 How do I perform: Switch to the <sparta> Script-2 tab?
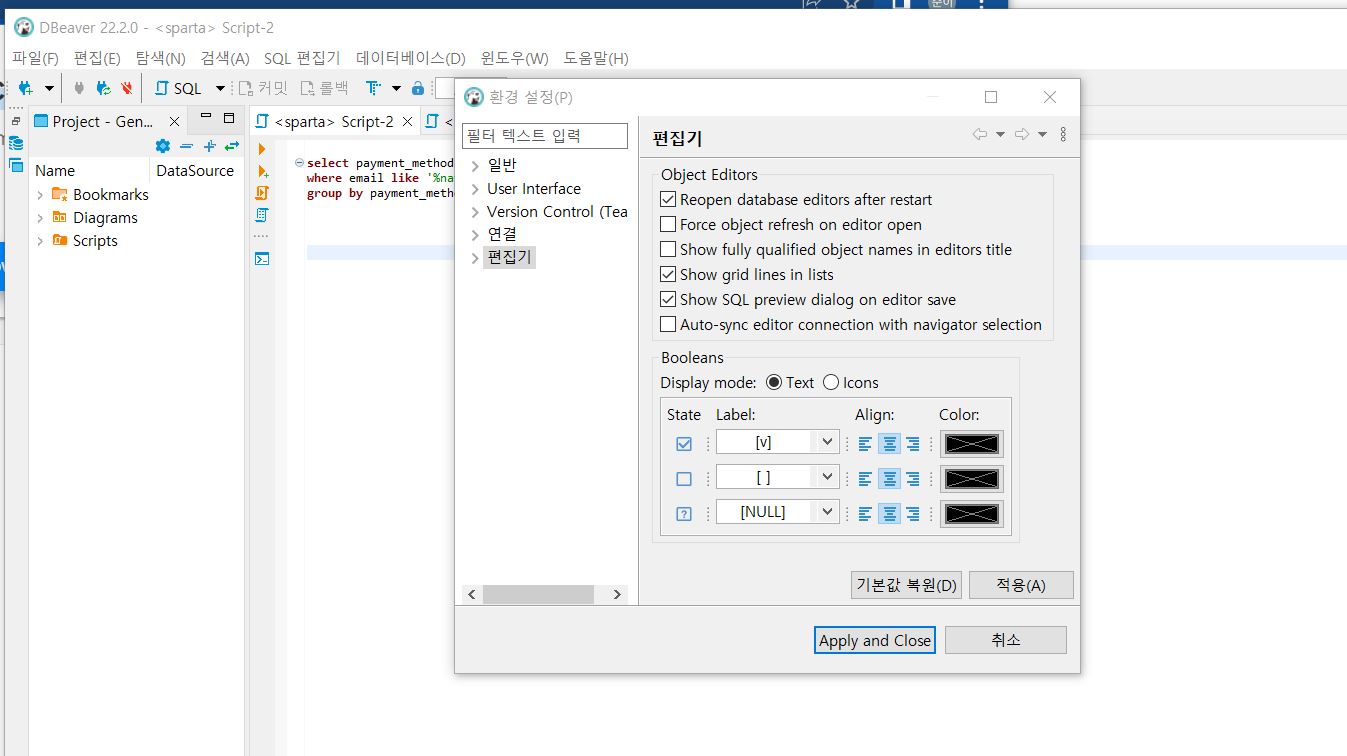[334, 122]
